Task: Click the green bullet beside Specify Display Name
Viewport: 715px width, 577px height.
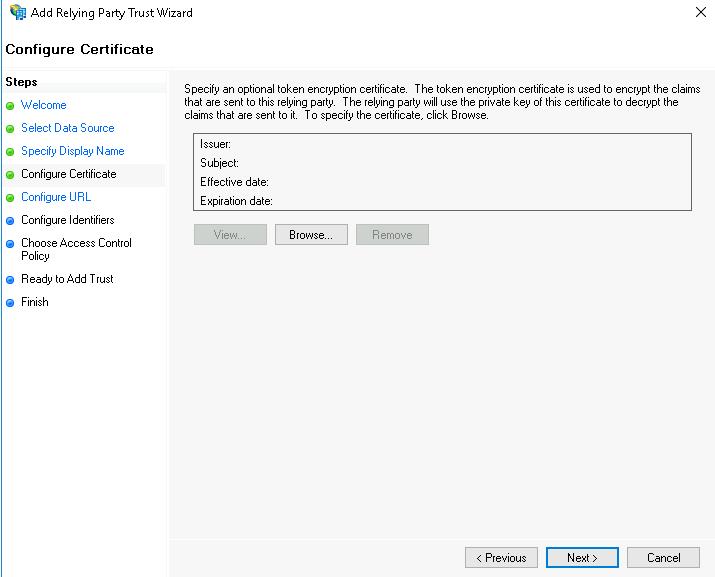Action: point(10,152)
